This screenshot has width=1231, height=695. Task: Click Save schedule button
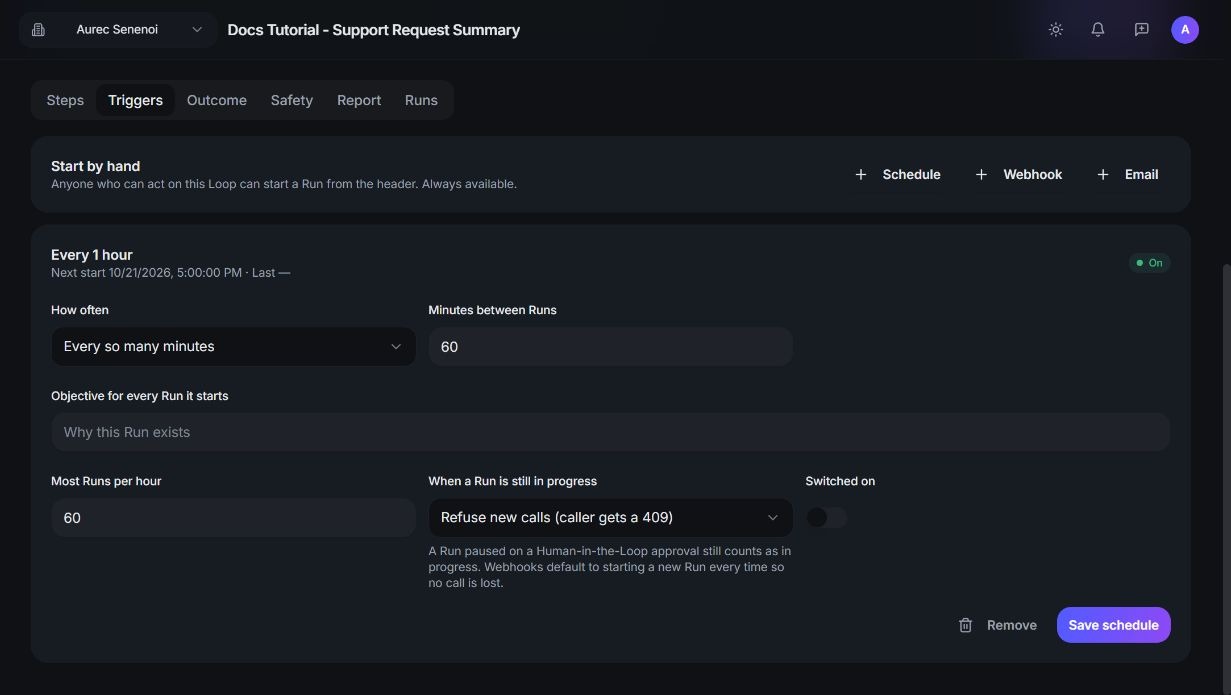(1113, 625)
